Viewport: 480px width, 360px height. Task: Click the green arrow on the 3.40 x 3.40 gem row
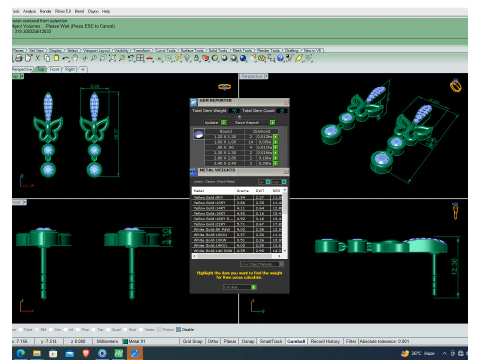(x=276, y=163)
